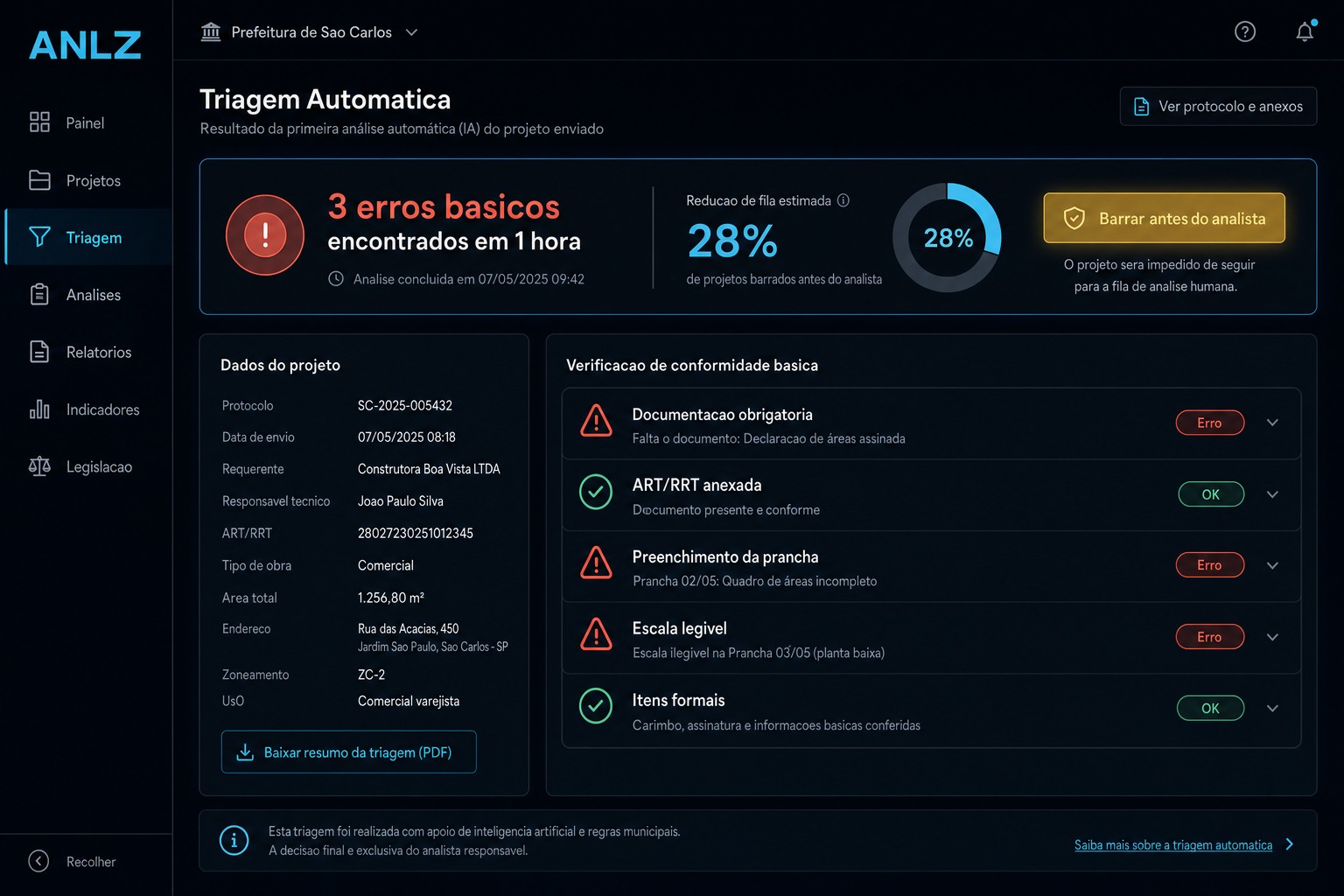This screenshot has width=1344, height=896.
Task: Open Saiba mais sobre a triagem automatica
Action: tap(1173, 845)
